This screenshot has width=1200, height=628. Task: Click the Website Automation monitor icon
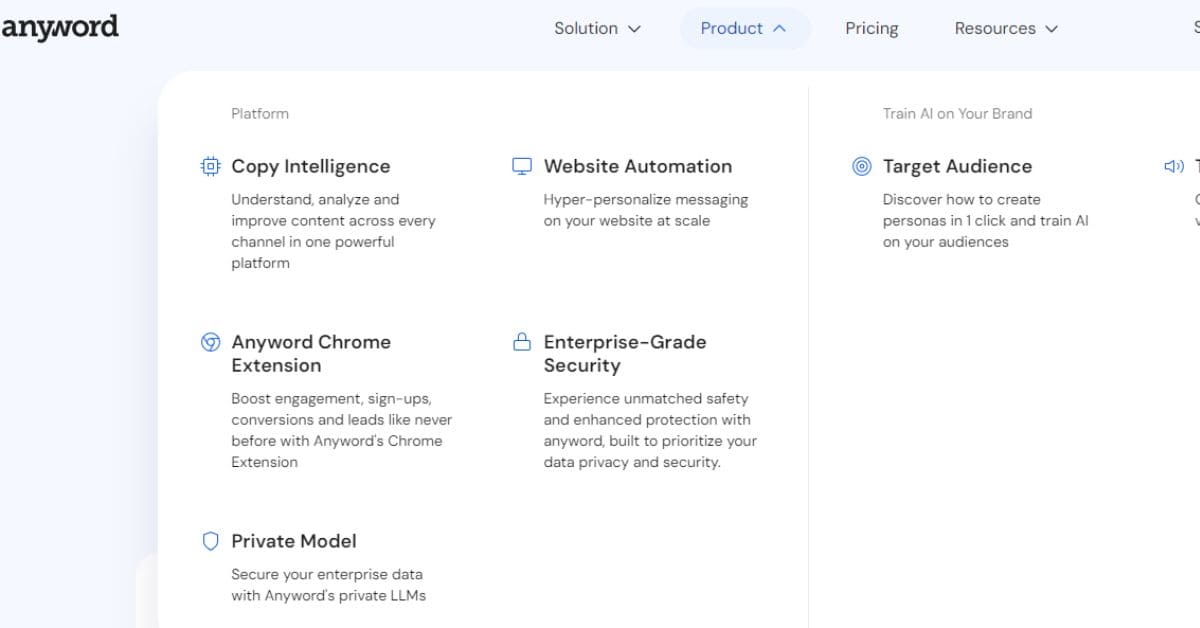522,166
